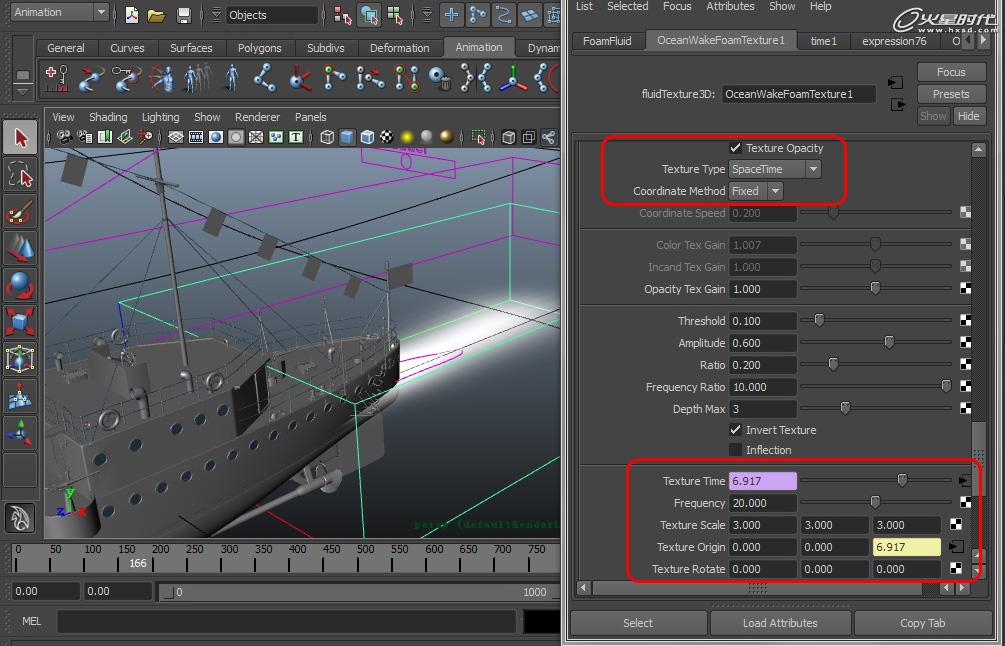Click the Set Key shelf icon
The width and height of the screenshot is (1005, 646).
[x=58, y=78]
